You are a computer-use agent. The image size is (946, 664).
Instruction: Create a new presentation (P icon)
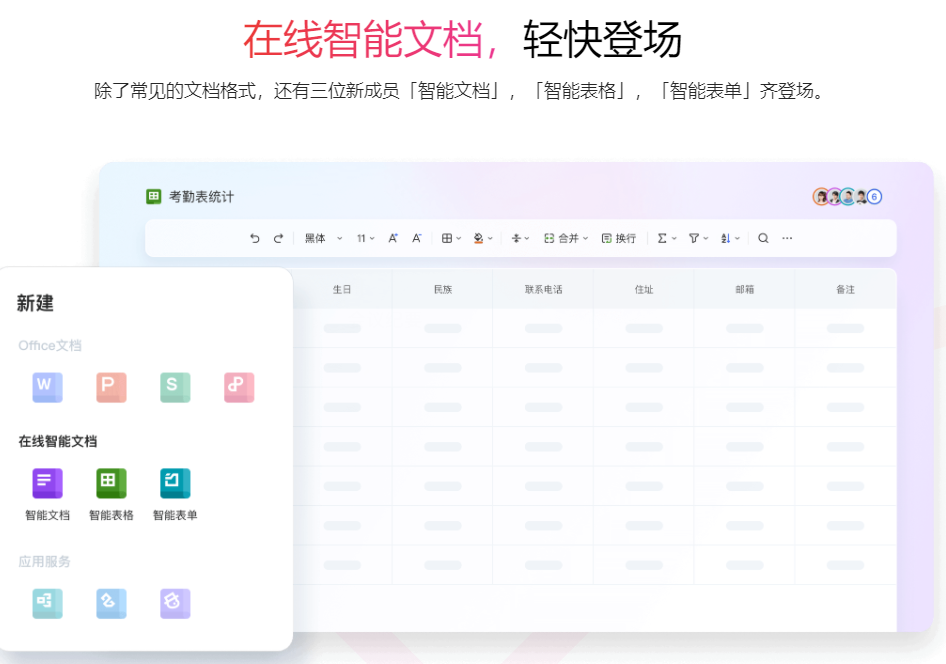[112, 387]
